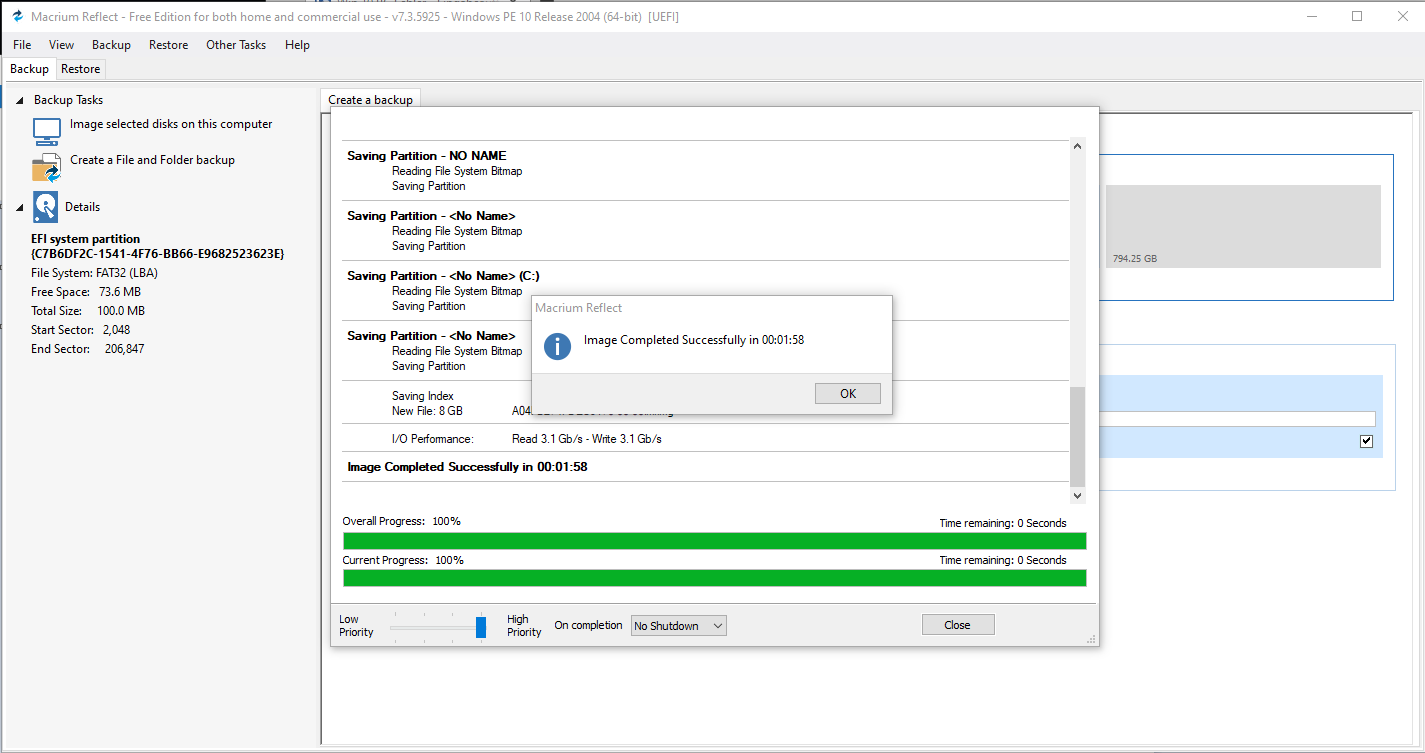Maximize the Macrium Reflect window

(1357, 16)
